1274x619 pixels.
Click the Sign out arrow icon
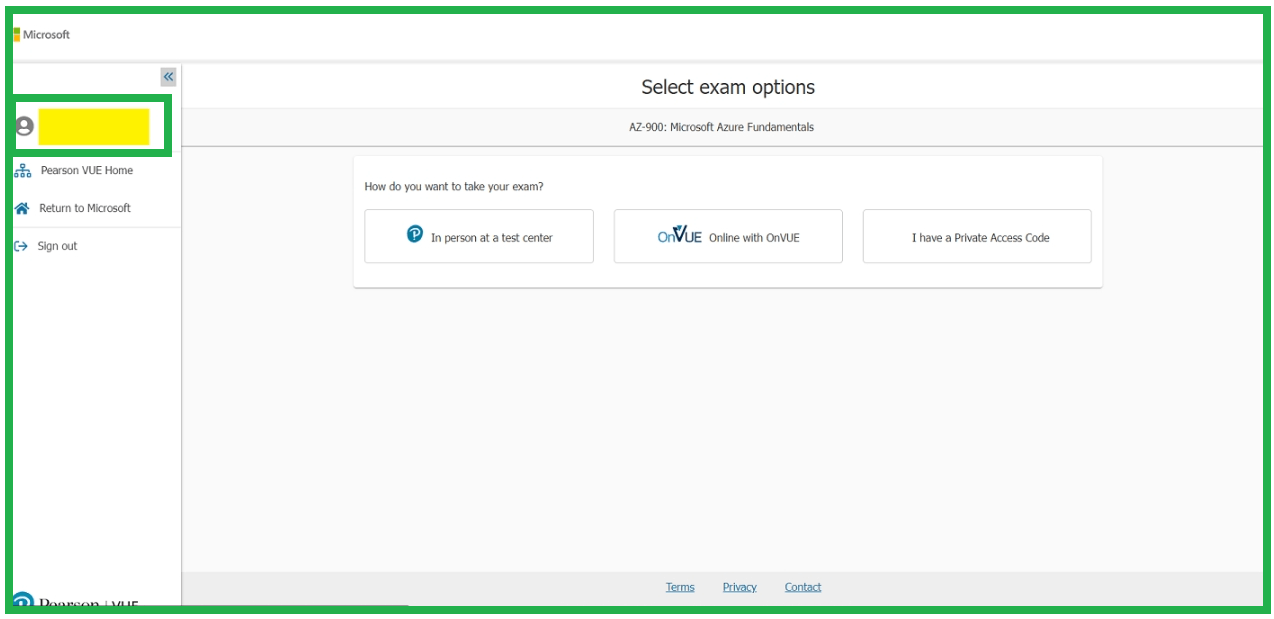coord(21,246)
